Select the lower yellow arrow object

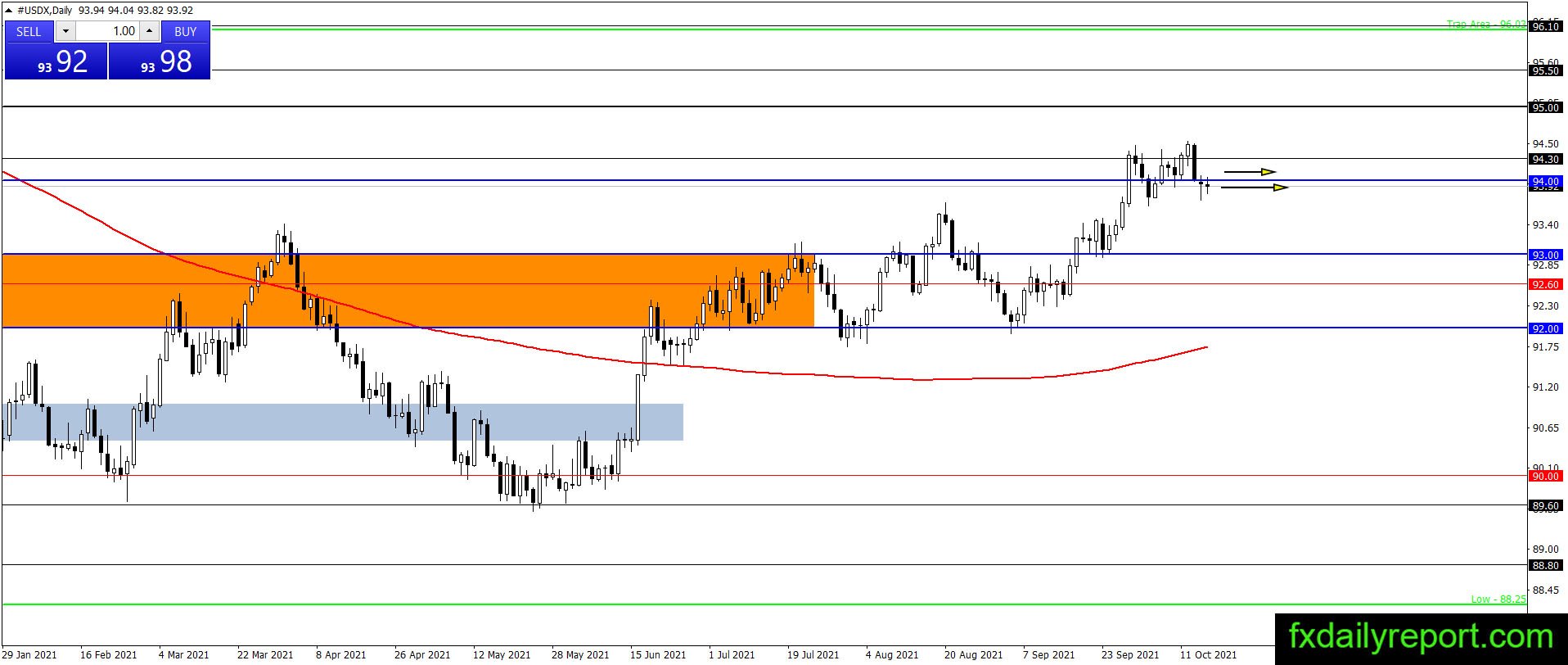(x=1255, y=188)
